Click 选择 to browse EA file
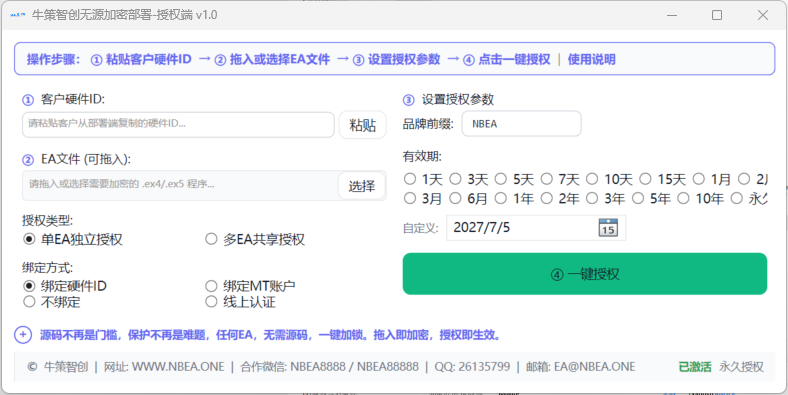Screen dimensions: 788x395 (x=362, y=186)
